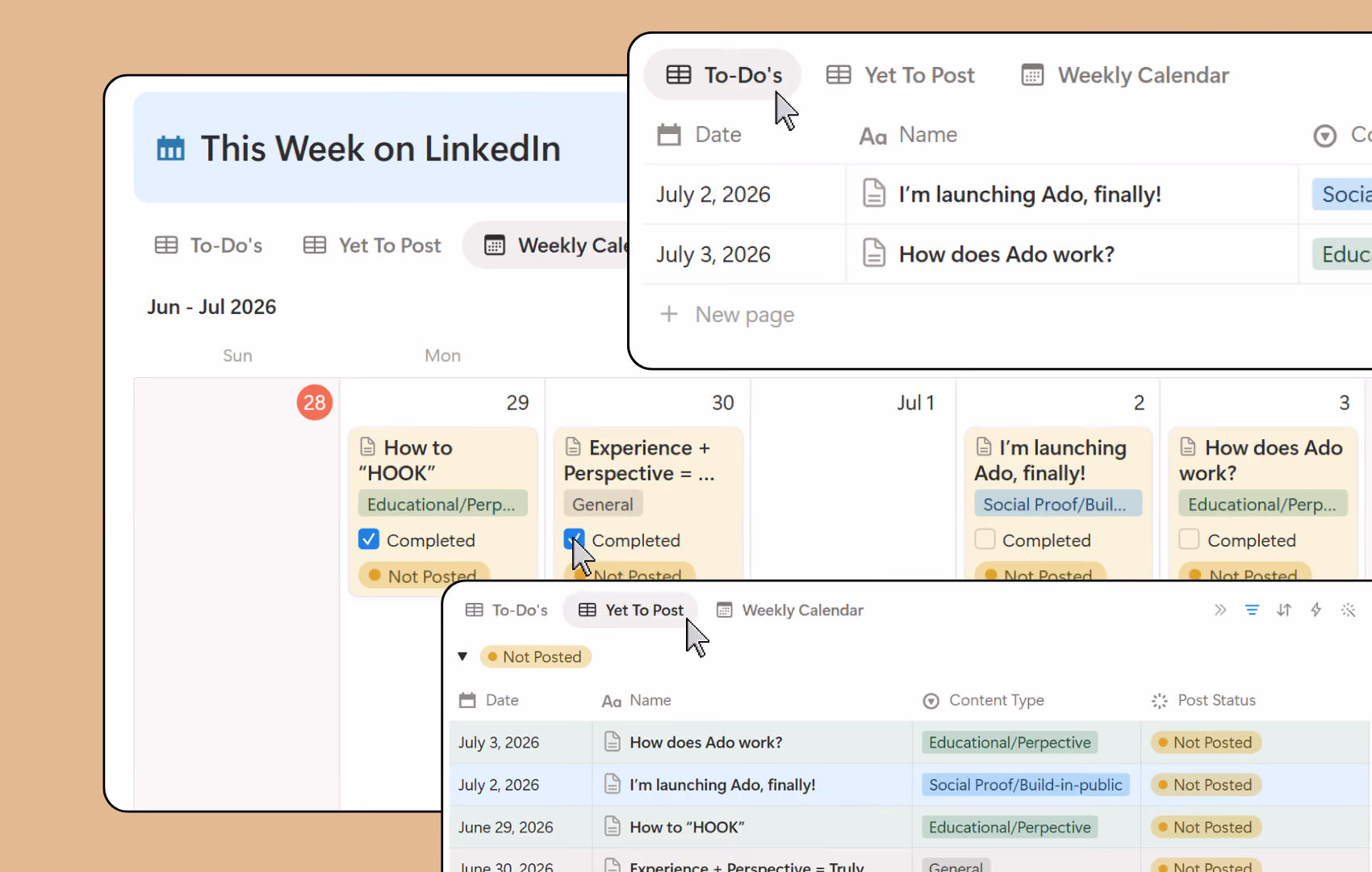Image resolution: width=1372 pixels, height=872 pixels.
Task: Click Educational/Perpective tag in July 3 row
Action: 1010,742
